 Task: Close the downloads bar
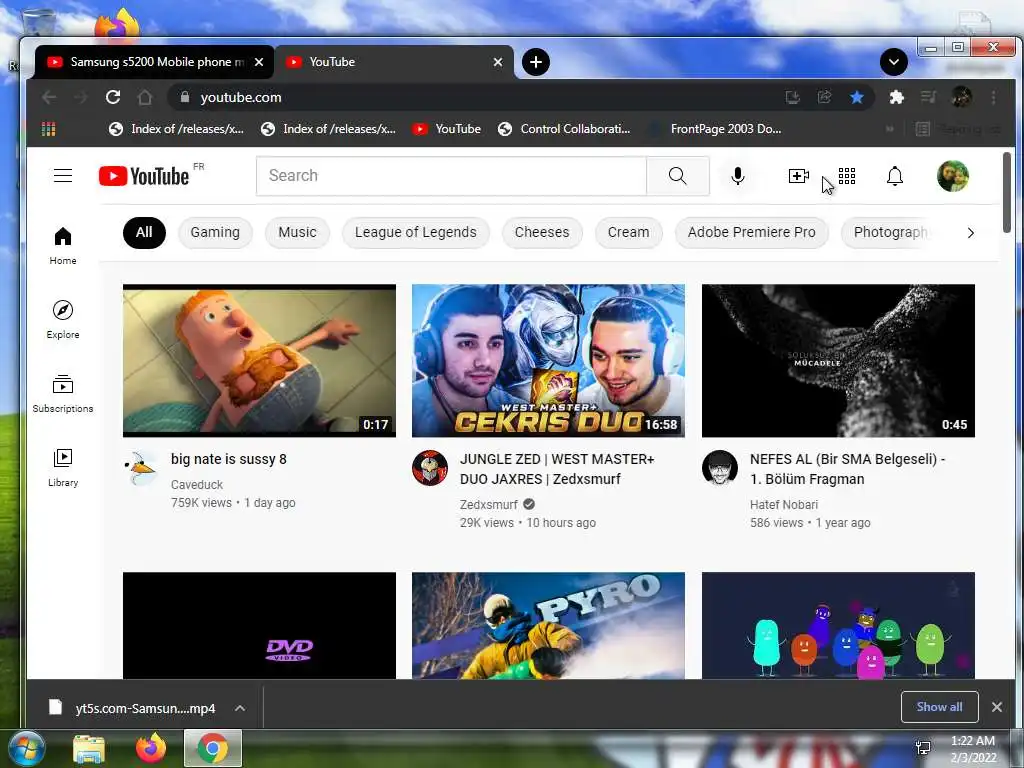tap(997, 707)
